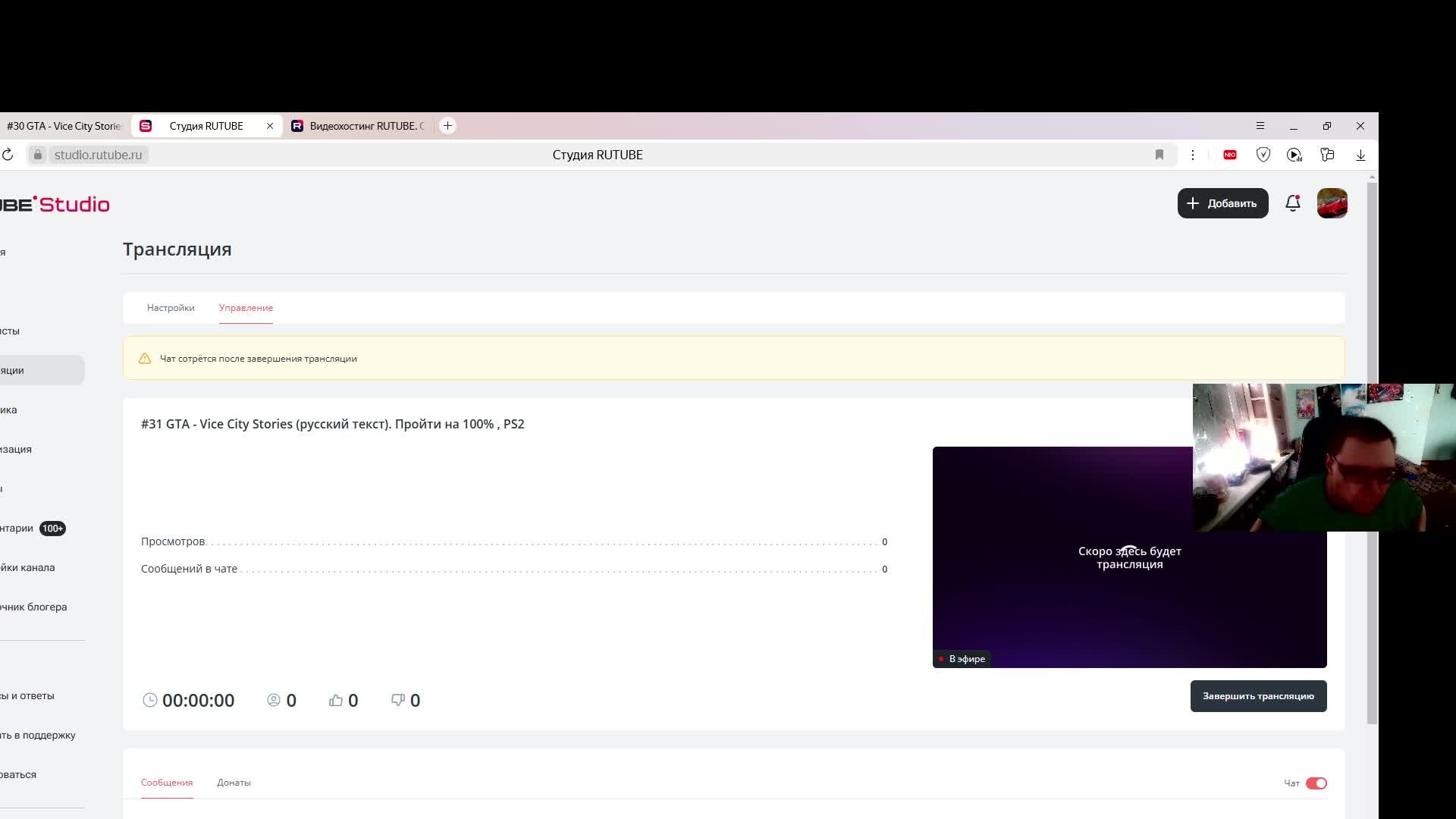The width and height of the screenshot is (1456, 819).
Task: Open new browser tab with plus icon
Action: click(447, 126)
